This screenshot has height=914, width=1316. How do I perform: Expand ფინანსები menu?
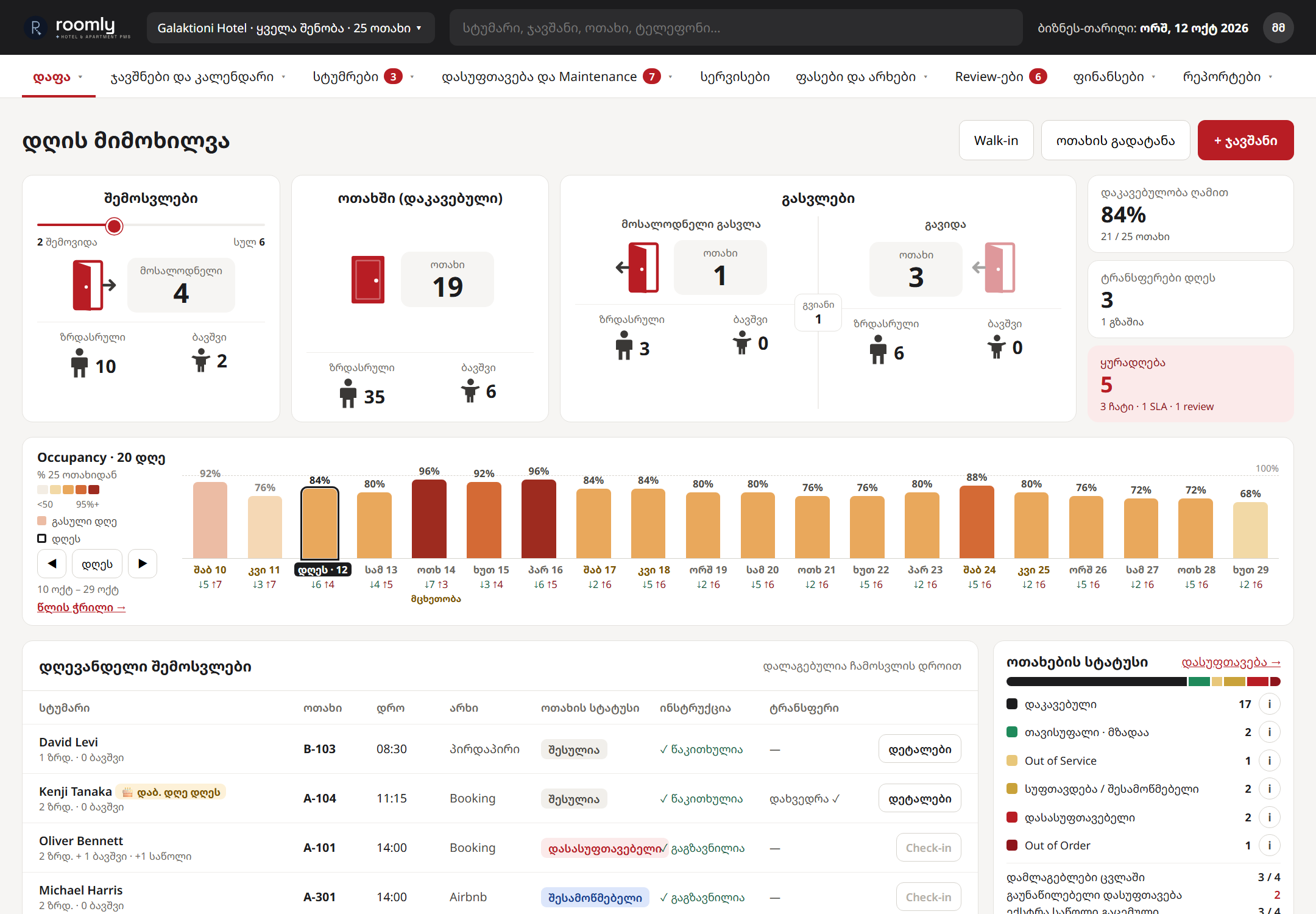1115,77
